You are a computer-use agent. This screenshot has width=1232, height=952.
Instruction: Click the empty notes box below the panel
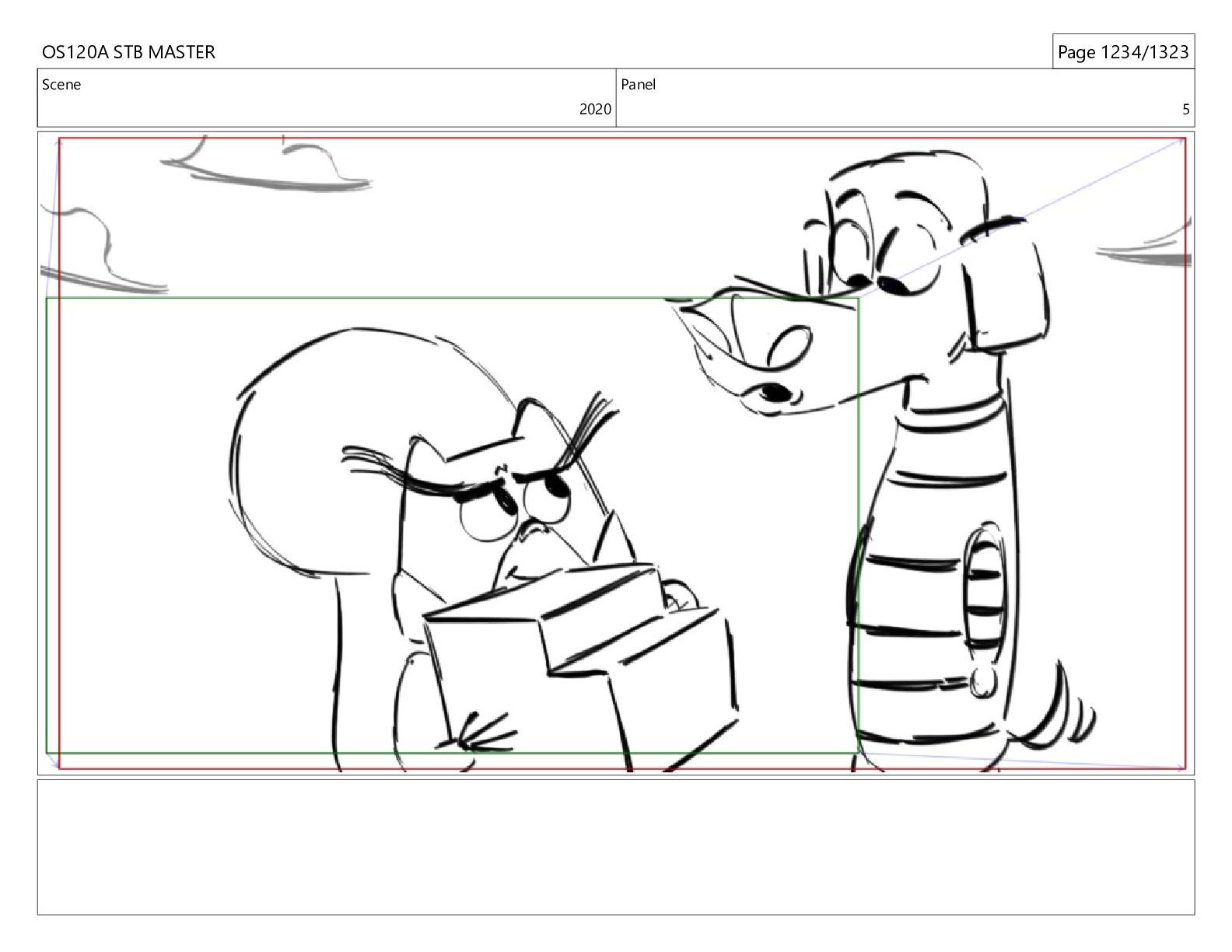click(616, 847)
